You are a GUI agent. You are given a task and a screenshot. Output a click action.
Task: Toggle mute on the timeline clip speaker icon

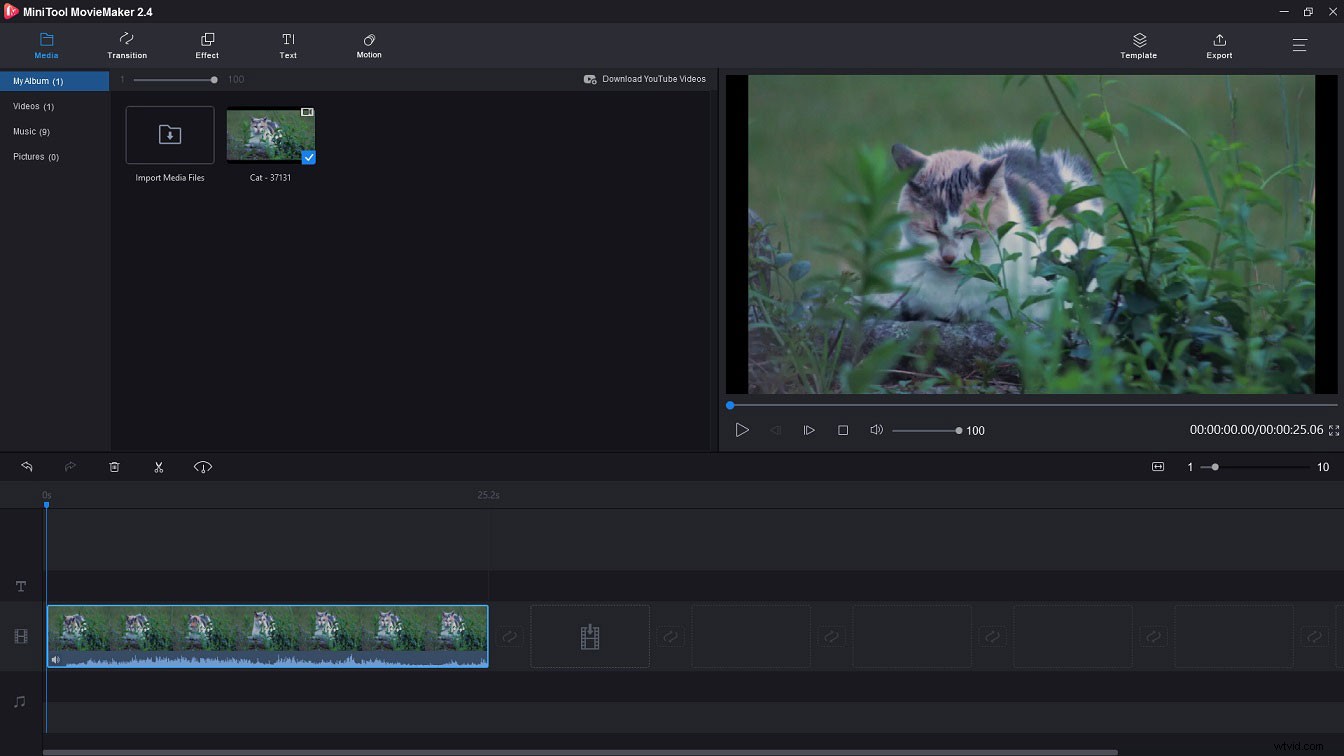[57, 658]
